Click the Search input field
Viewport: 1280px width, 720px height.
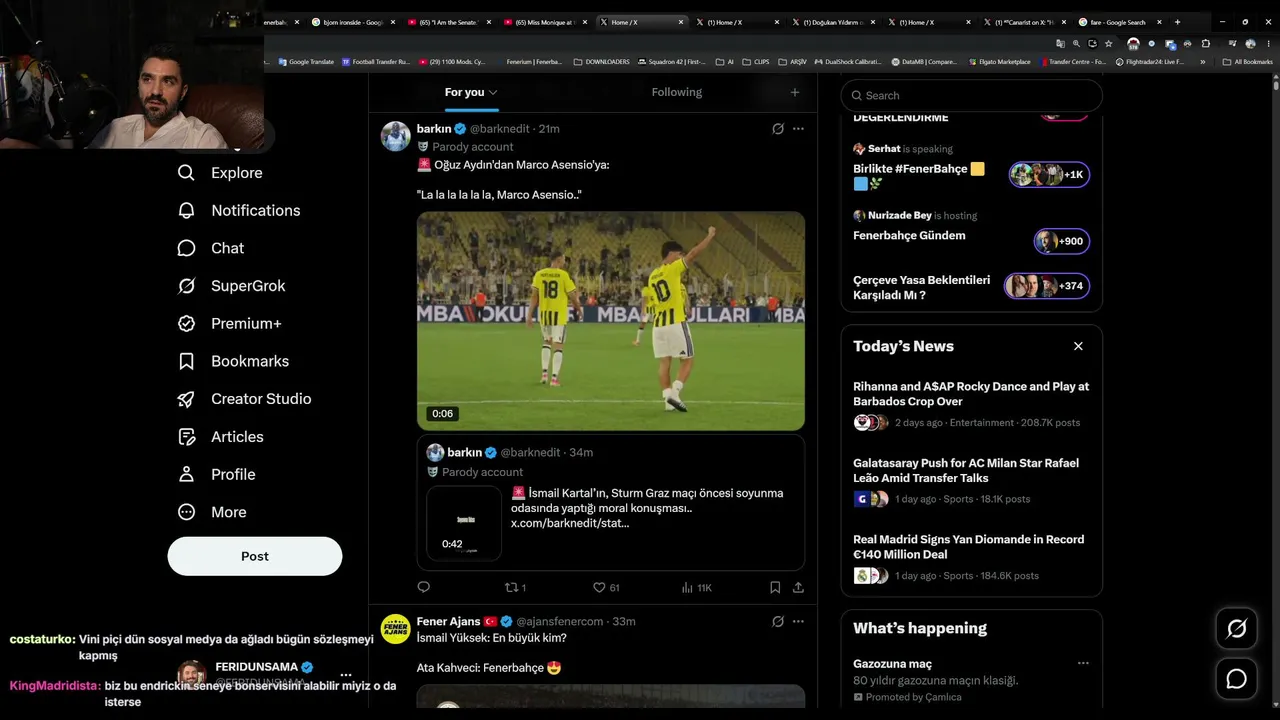(x=972, y=95)
